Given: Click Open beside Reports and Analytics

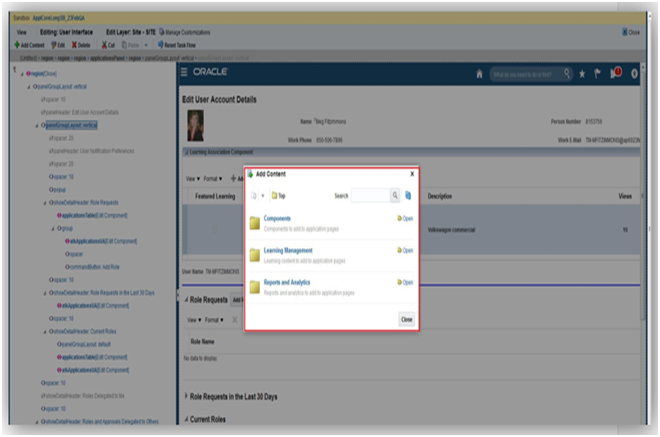Looking at the screenshot, I should click(405, 282).
